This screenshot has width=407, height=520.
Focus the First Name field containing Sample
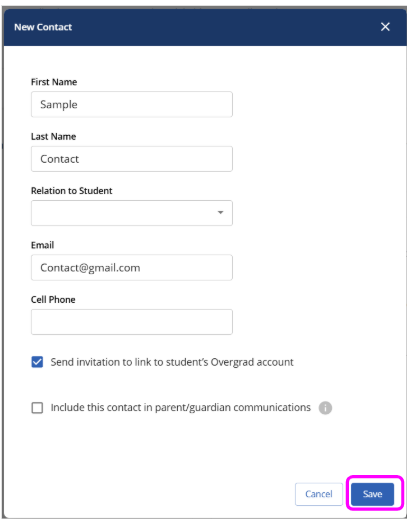[x=132, y=104]
